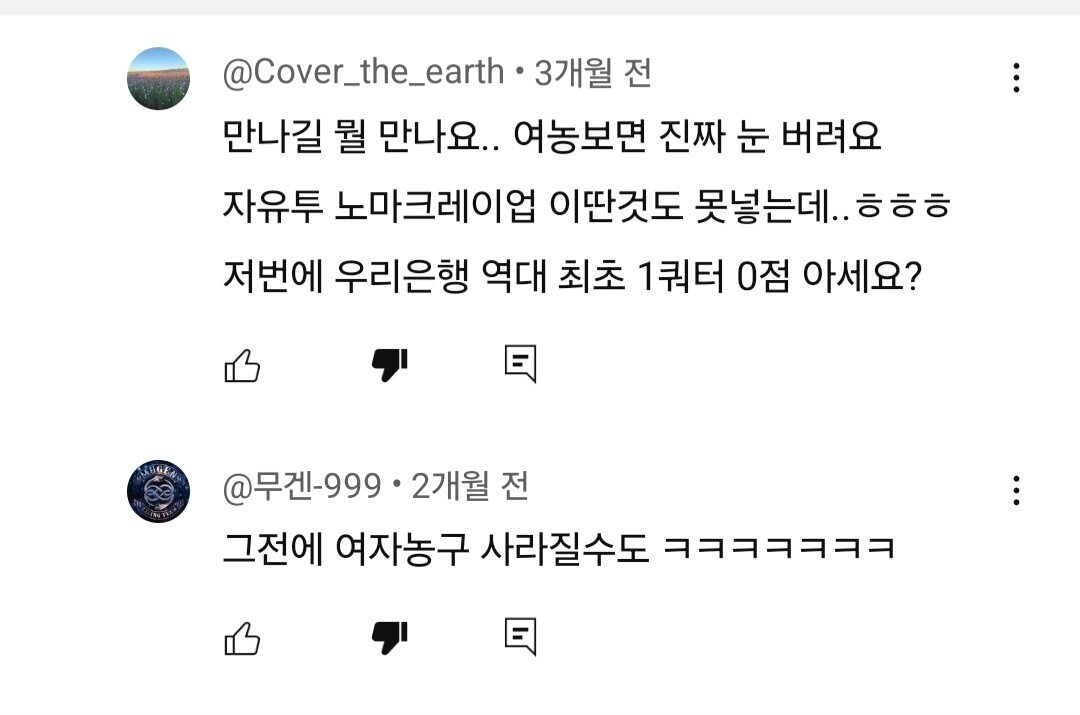Select the line starting 만나길 뭘 만나요
Screen dimensions: 1080x715
(x=552, y=136)
